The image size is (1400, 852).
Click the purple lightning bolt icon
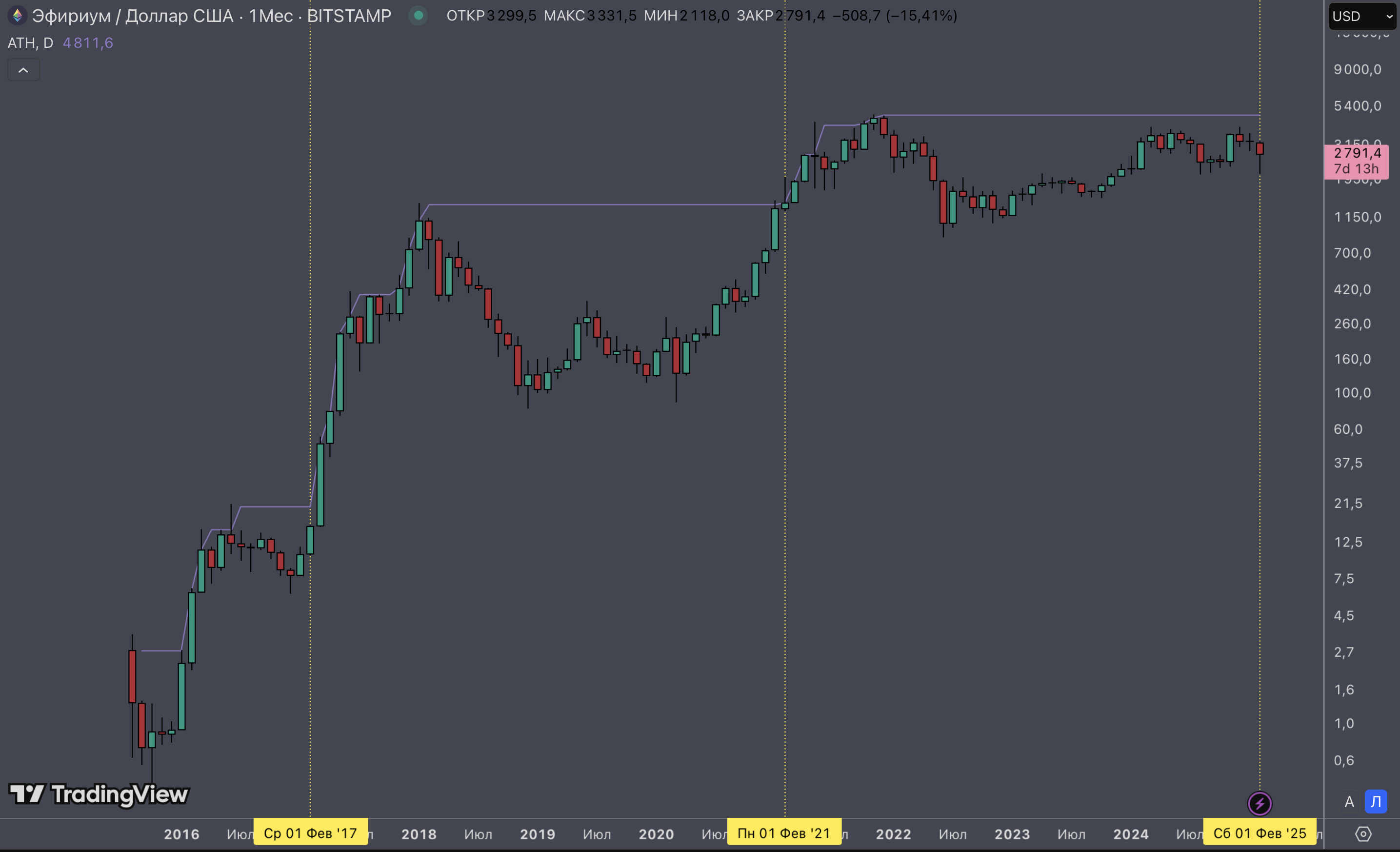point(1259,803)
